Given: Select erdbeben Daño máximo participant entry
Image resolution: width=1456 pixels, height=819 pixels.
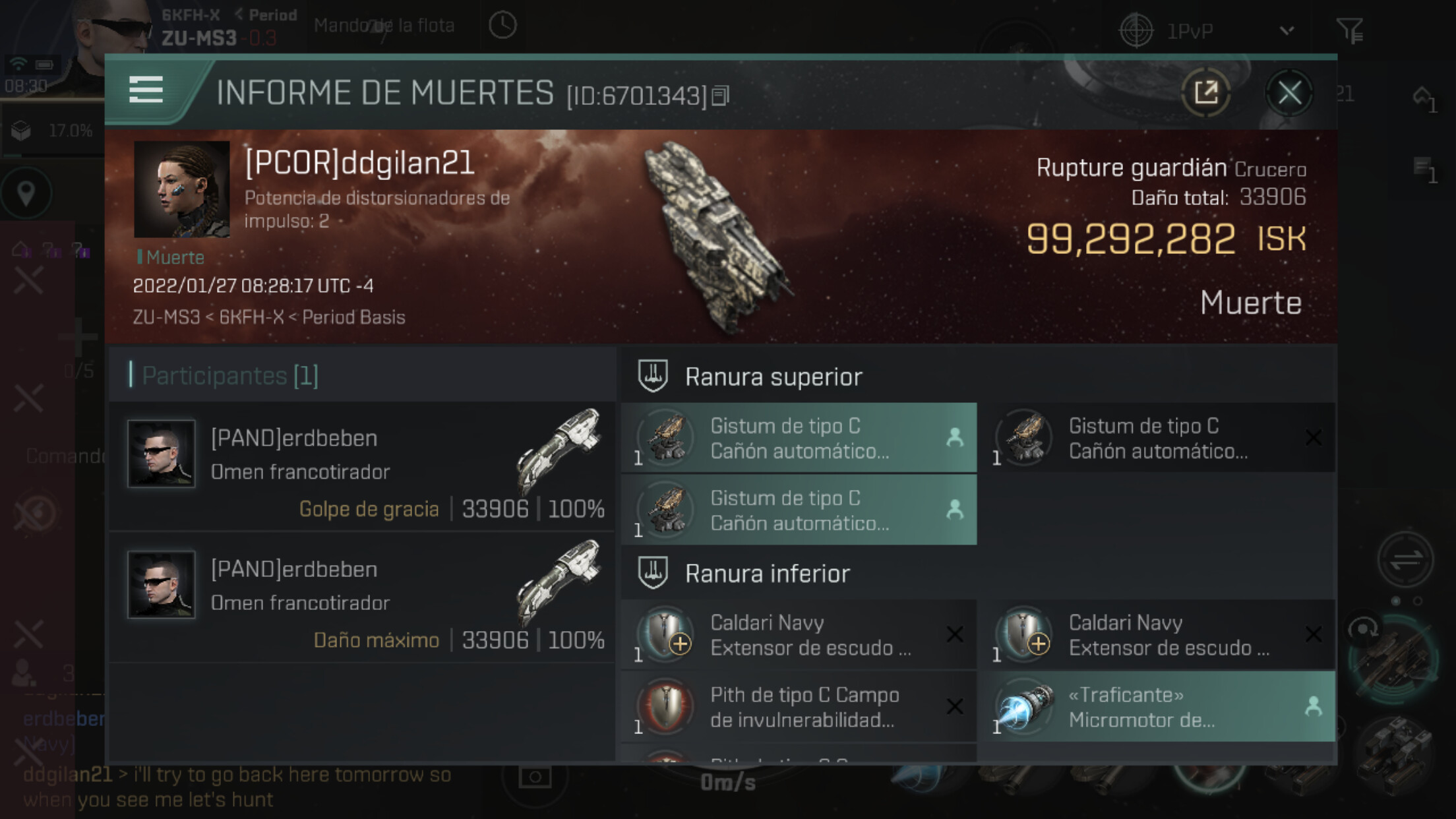Looking at the screenshot, I should 362,597.
